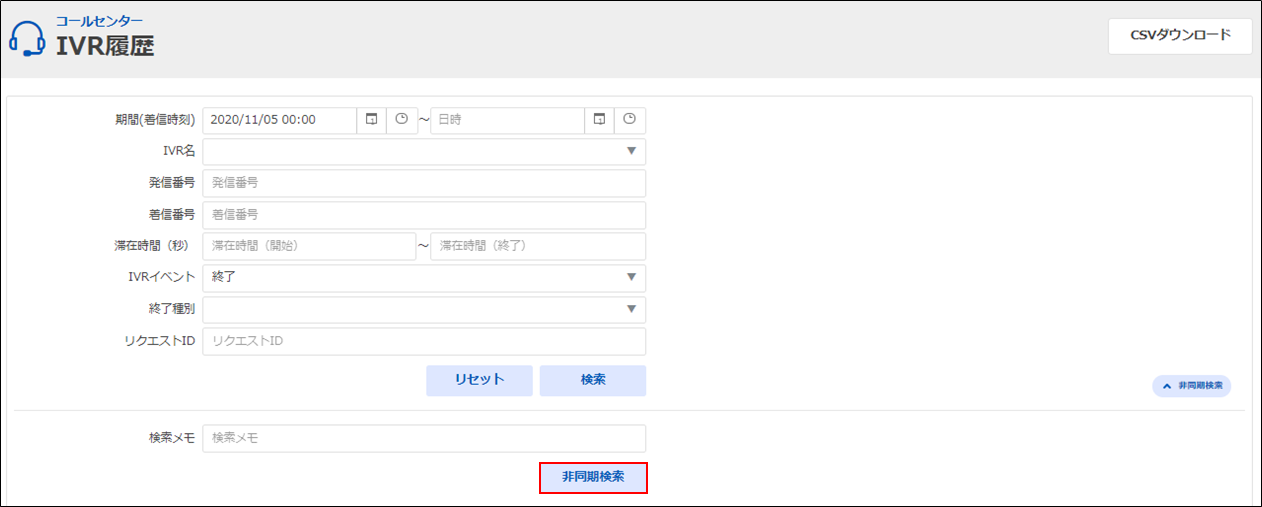
Task: Click the 検索 button
Action: 593,380
